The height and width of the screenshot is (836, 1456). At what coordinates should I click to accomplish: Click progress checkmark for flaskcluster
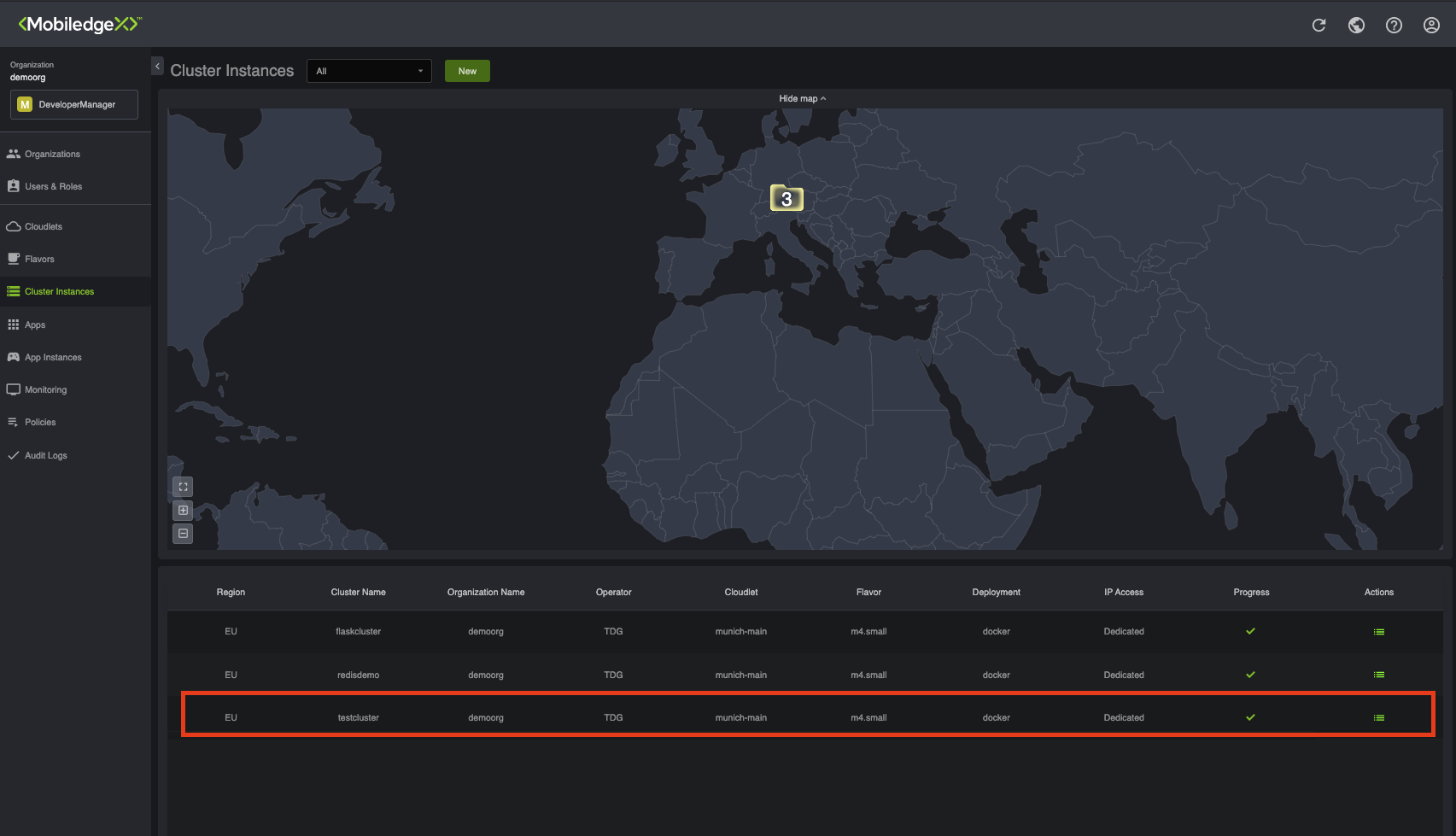click(x=1250, y=631)
